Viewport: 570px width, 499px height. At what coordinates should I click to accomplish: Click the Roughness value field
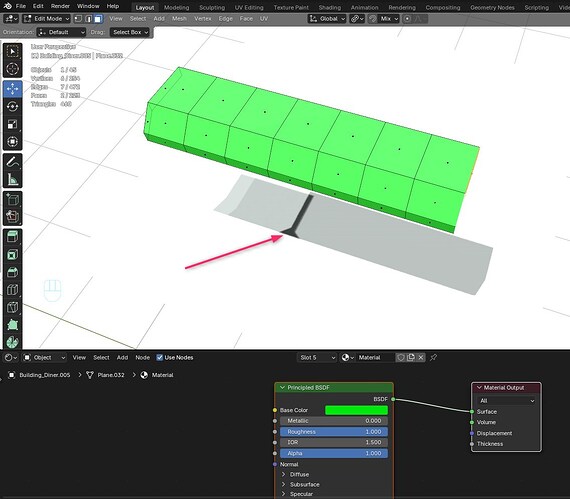click(x=334, y=432)
